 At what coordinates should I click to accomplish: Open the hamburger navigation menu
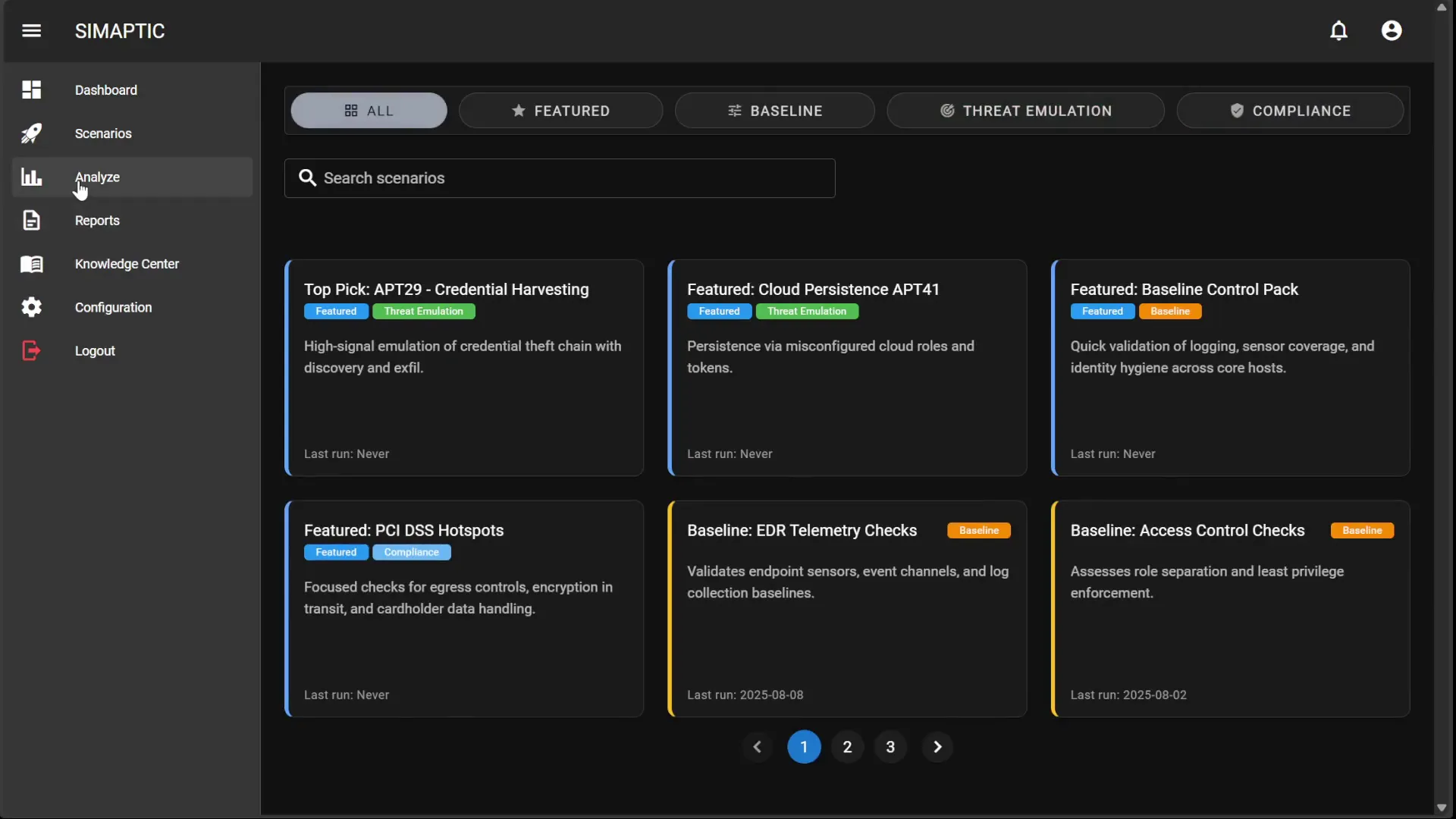31,31
